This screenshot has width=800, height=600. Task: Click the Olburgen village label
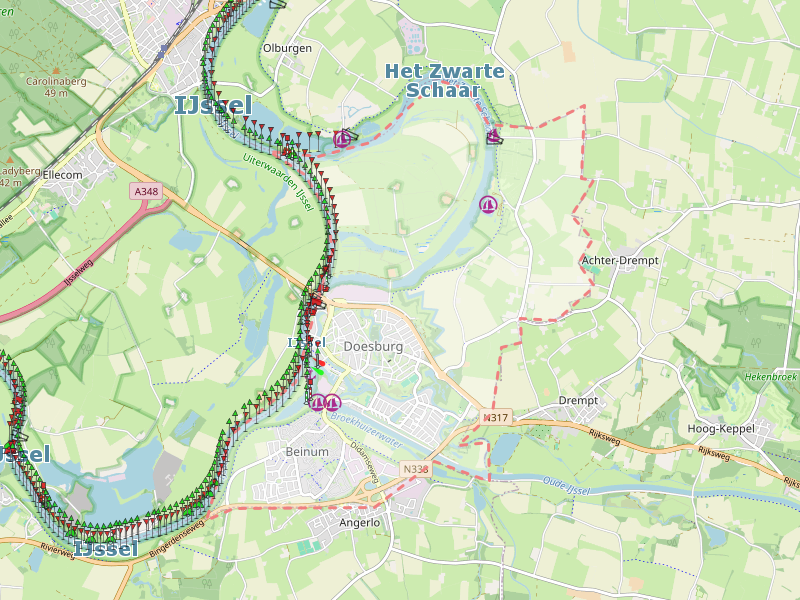(287, 48)
